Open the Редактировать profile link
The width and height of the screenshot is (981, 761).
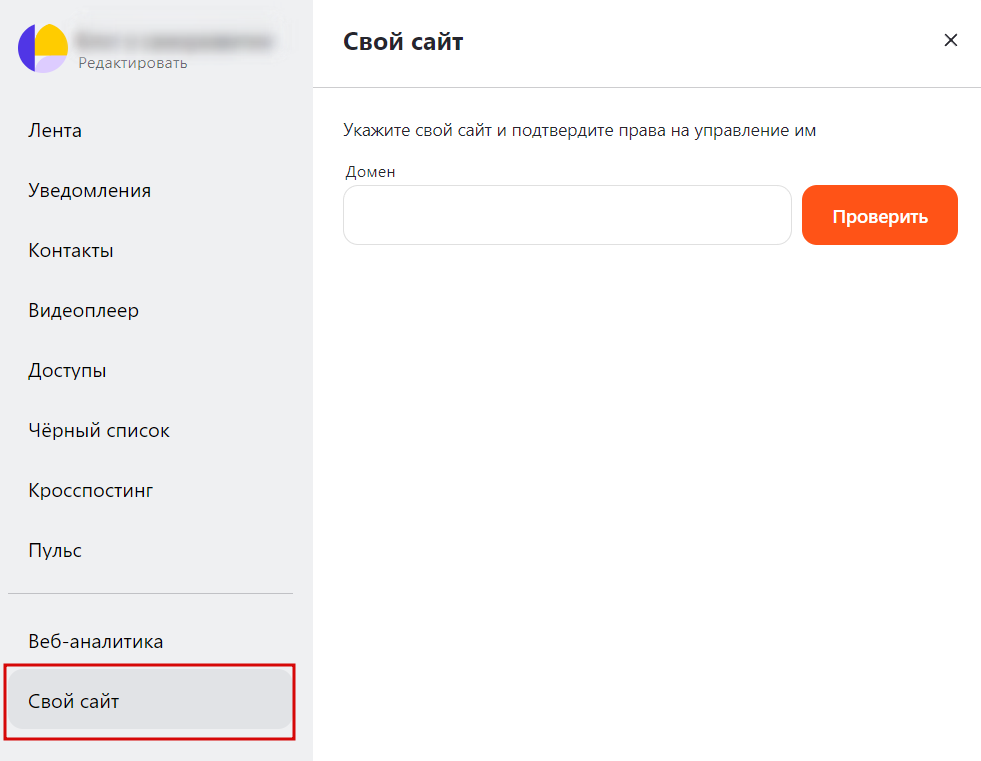[133, 63]
